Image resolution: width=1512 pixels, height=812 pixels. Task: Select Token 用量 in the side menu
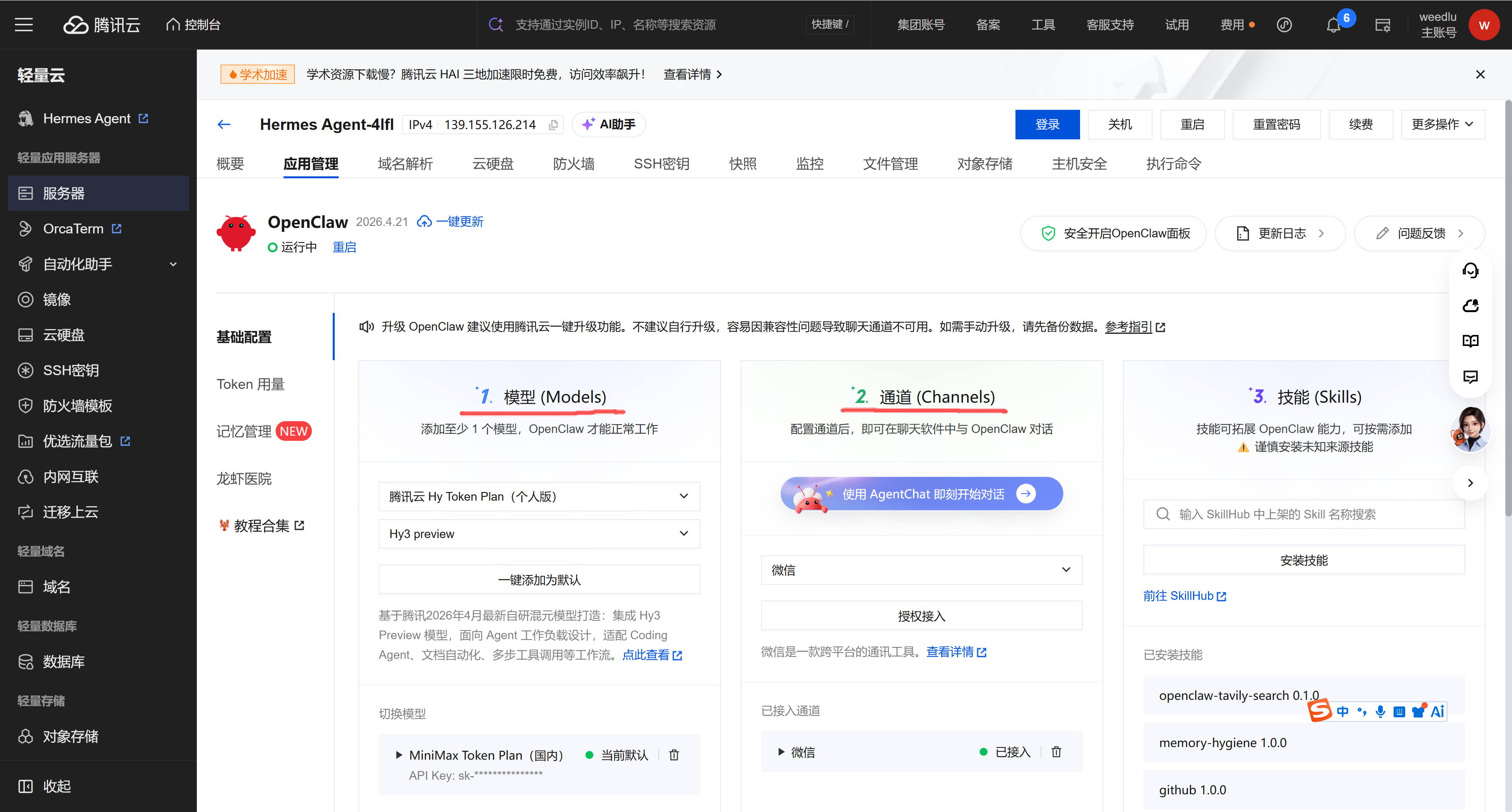pyautogui.click(x=251, y=384)
